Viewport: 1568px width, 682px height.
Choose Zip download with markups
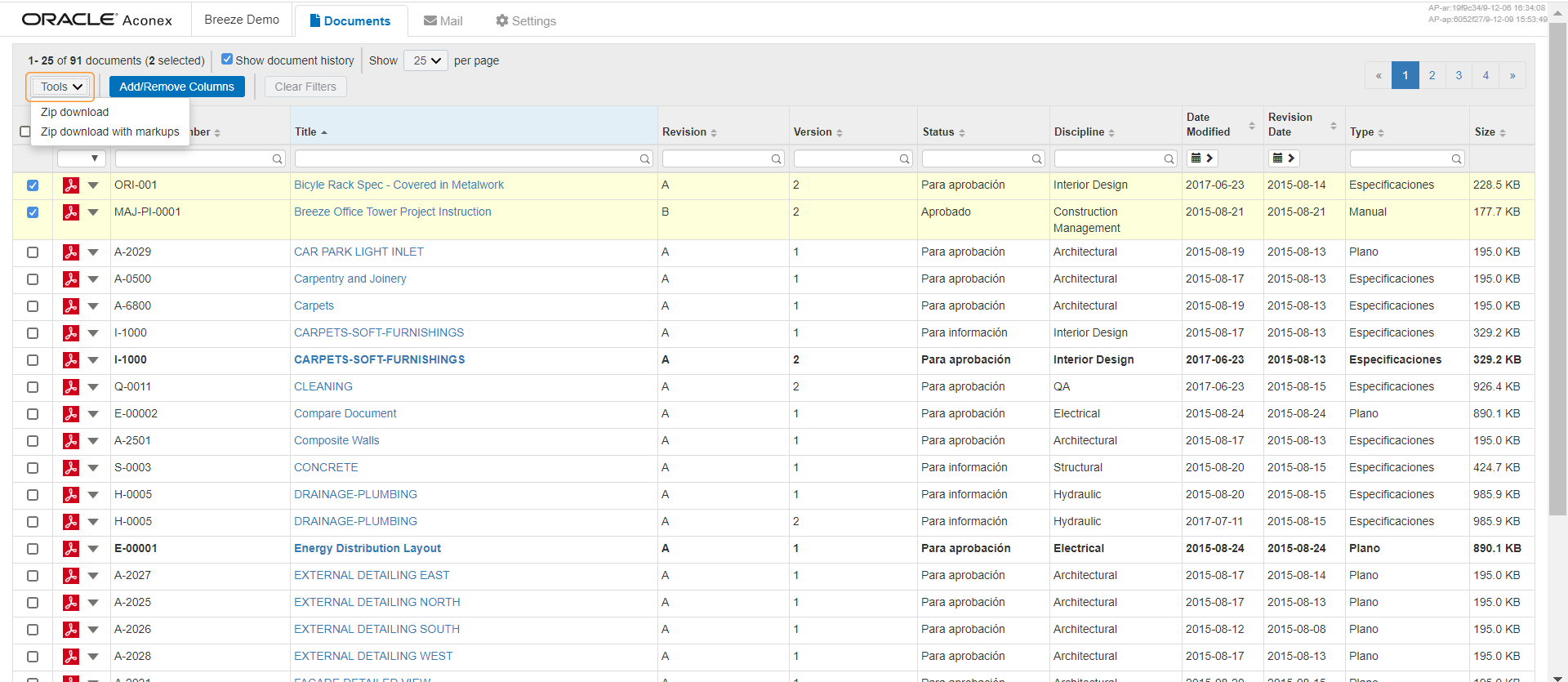pyautogui.click(x=110, y=131)
